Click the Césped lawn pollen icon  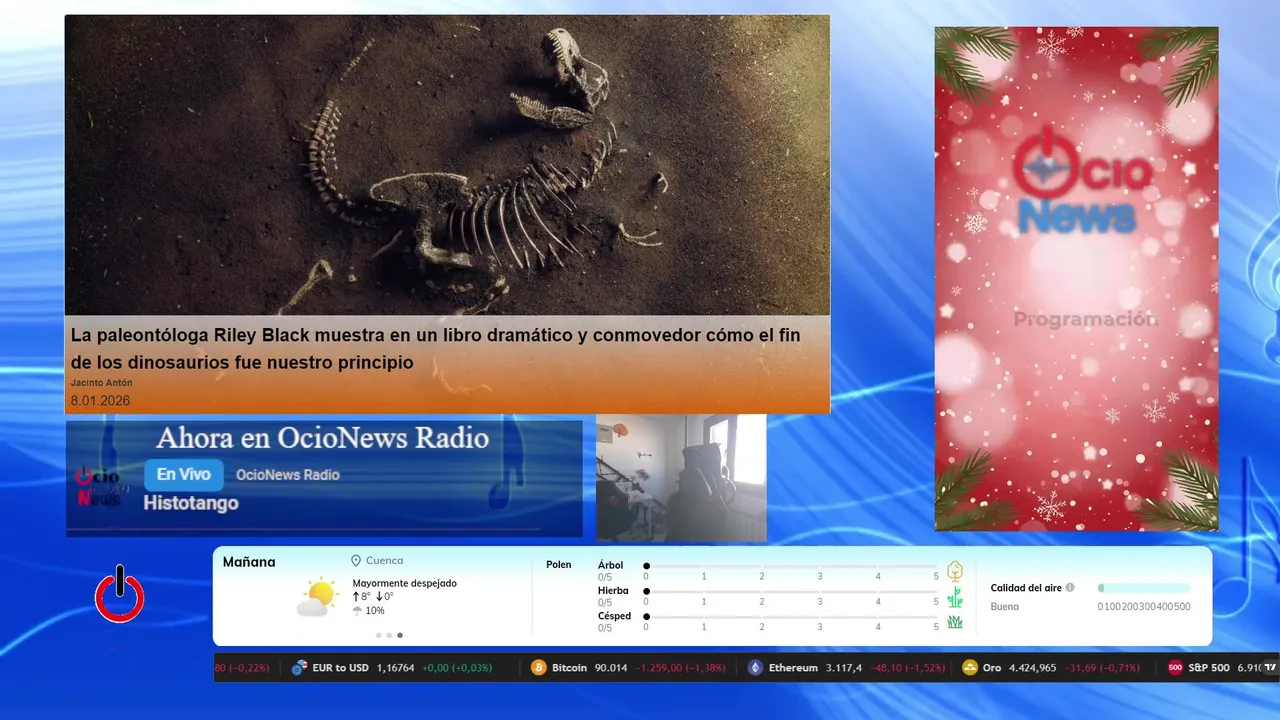click(955, 622)
